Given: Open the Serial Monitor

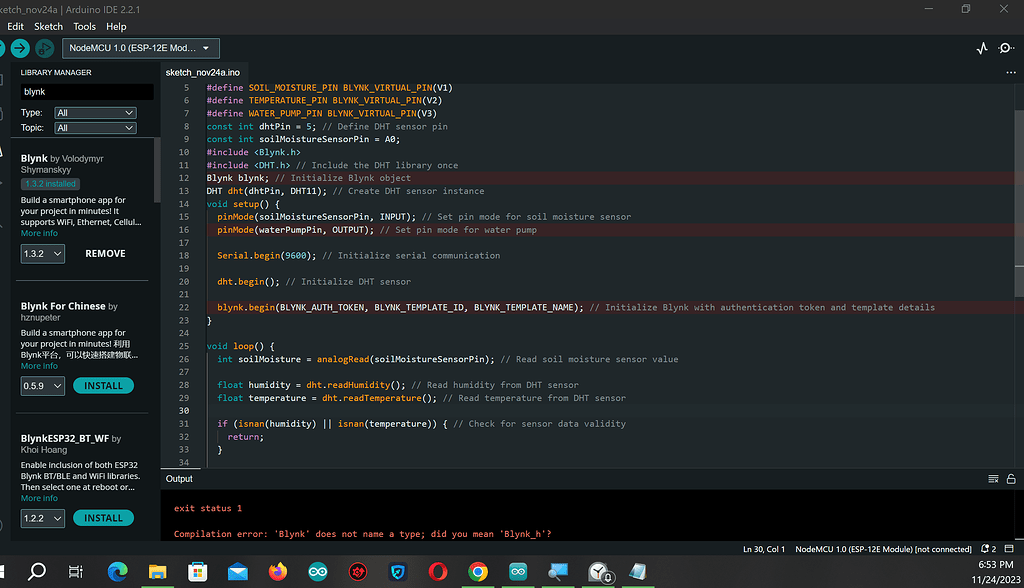Looking at the screenshot, I should coord(1006,48).
